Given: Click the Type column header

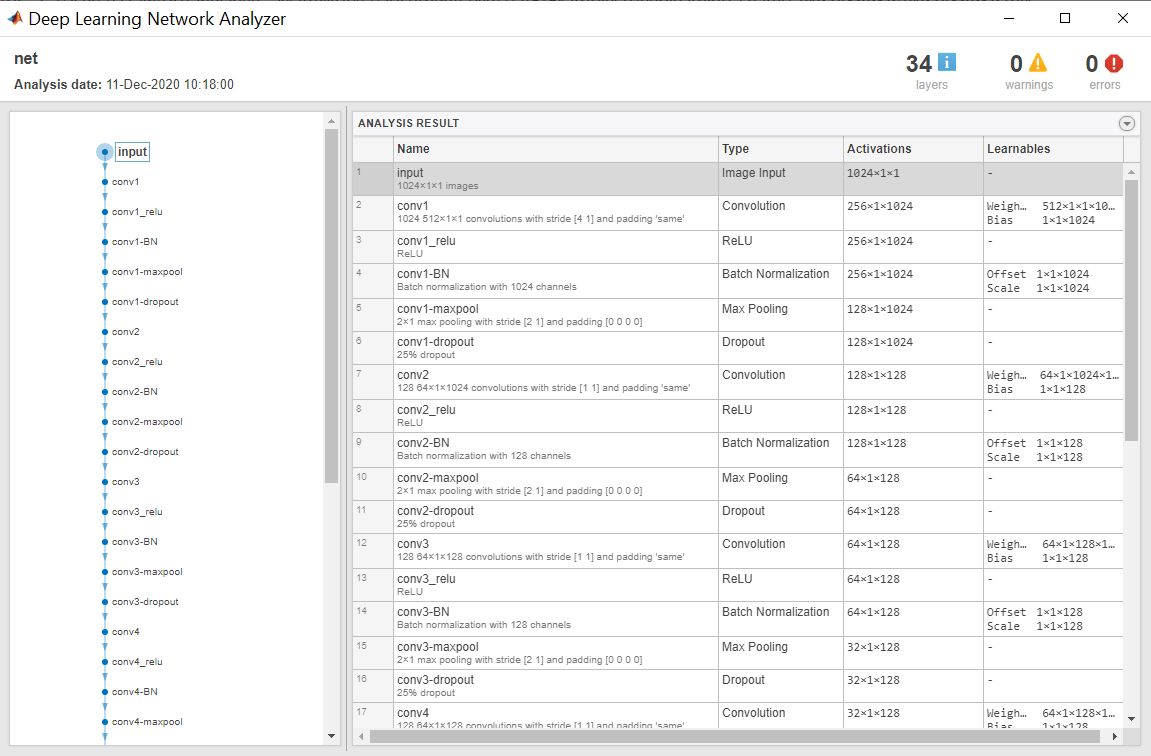Looking at the screenshot, I should [x=735, y=149].
